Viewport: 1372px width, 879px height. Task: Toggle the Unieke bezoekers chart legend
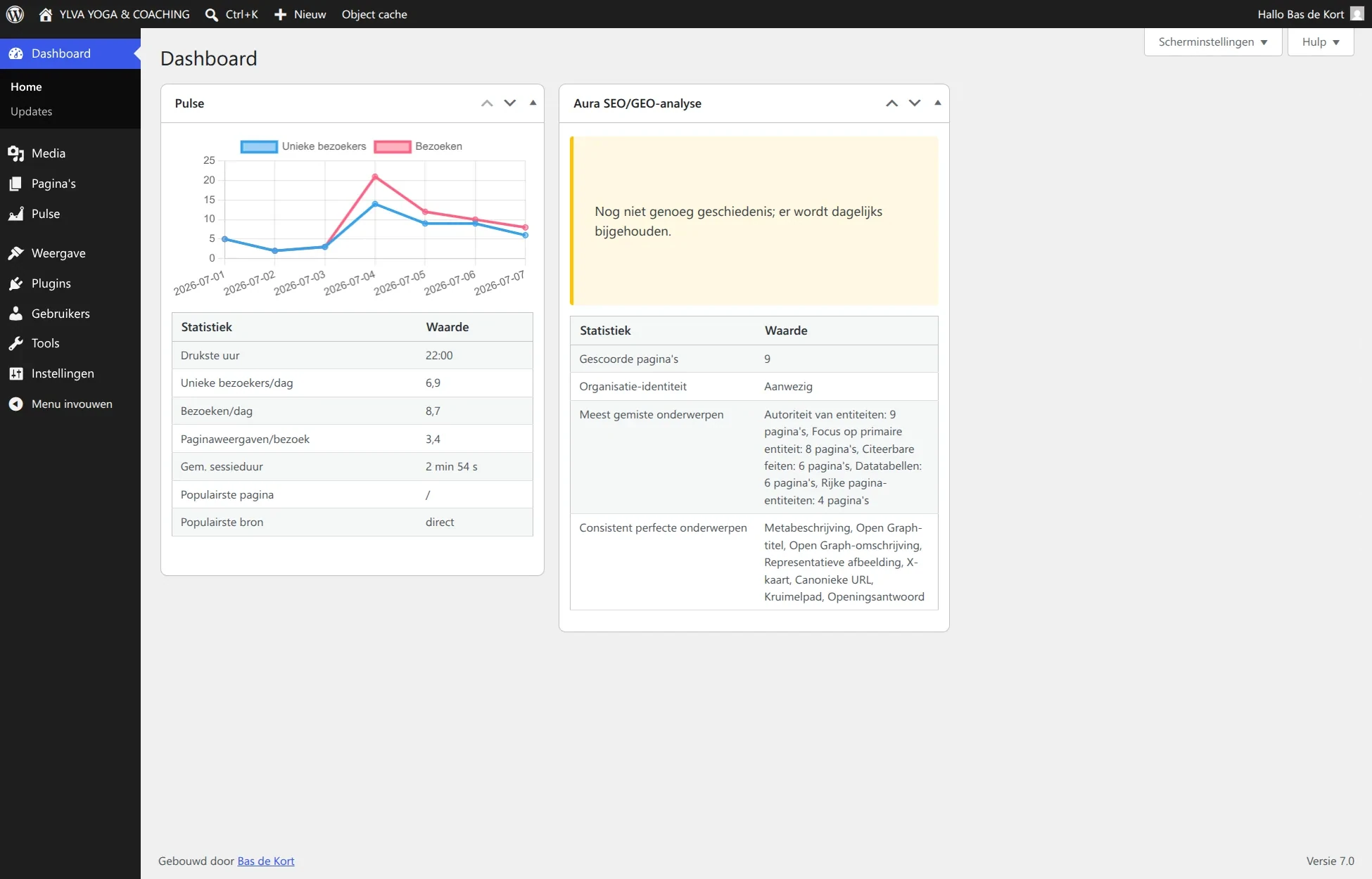303,146
